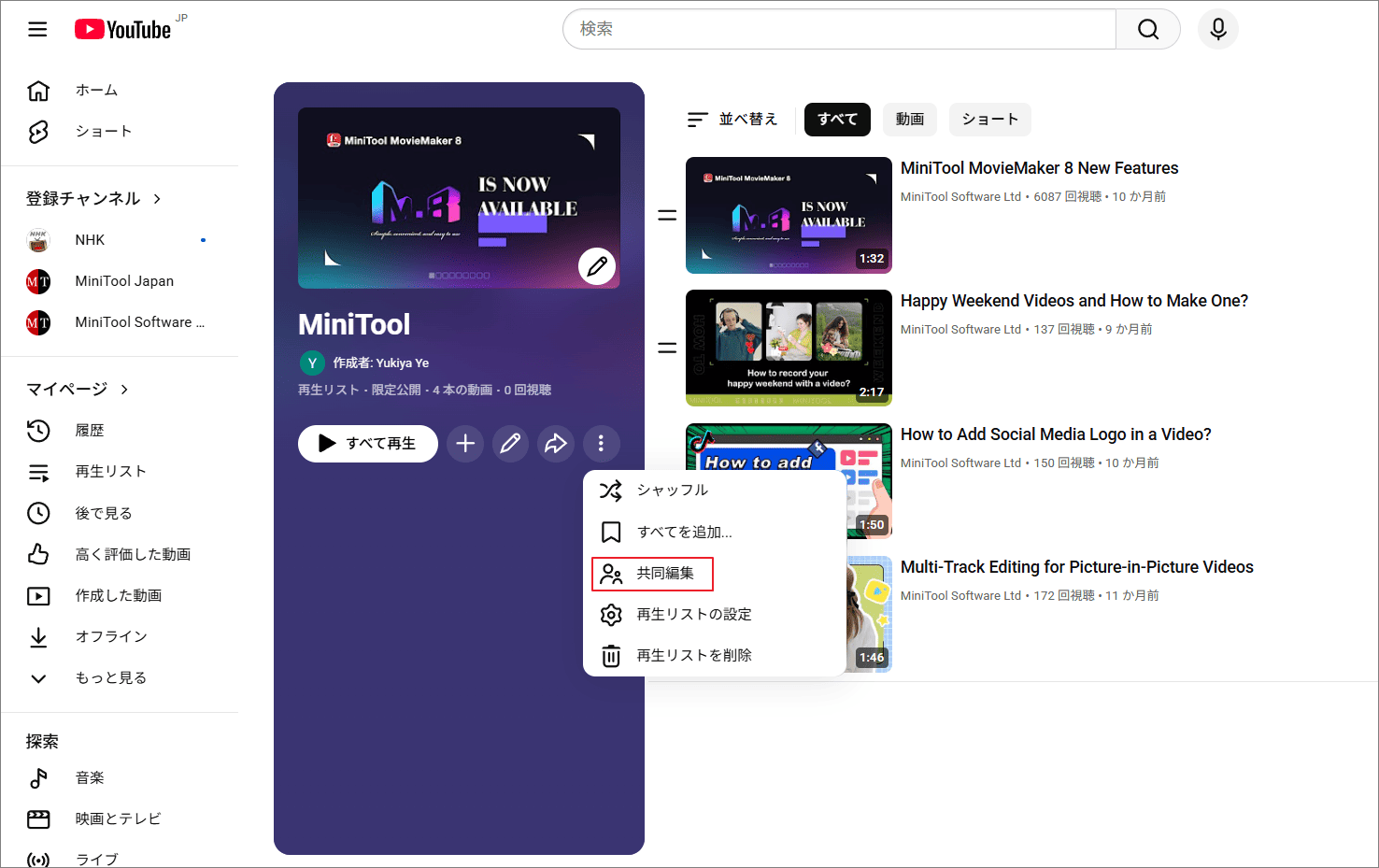Click the playlist cover thumbnail image
This screenshot has height=868, width=1379.
[459, 198]
